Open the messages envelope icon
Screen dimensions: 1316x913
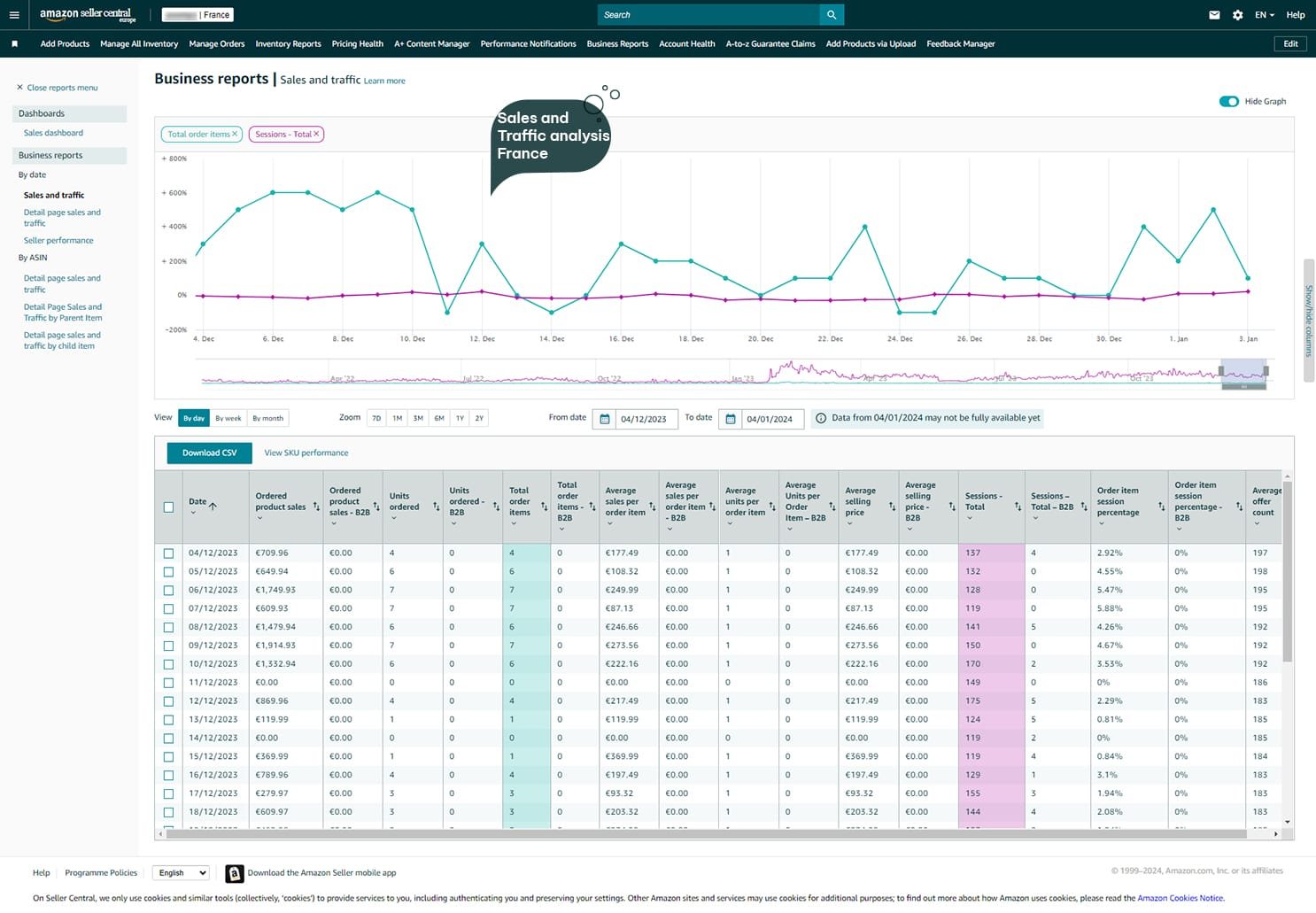click(x=1214, y=15)
